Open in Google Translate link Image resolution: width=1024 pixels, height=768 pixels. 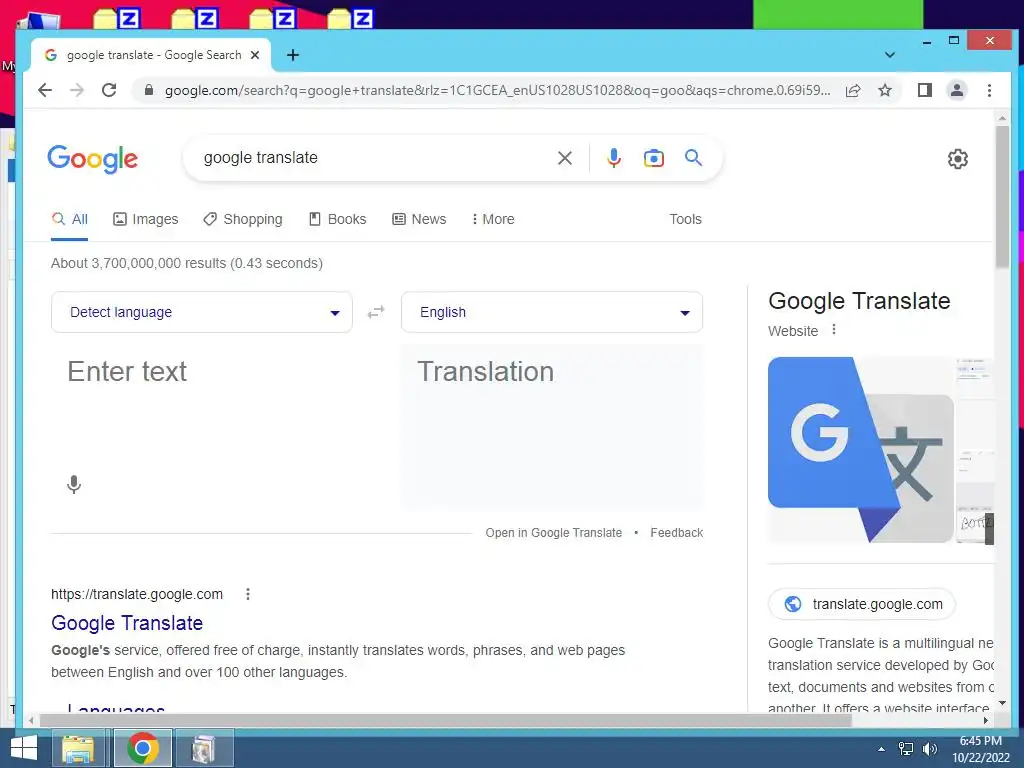[554, 533]
